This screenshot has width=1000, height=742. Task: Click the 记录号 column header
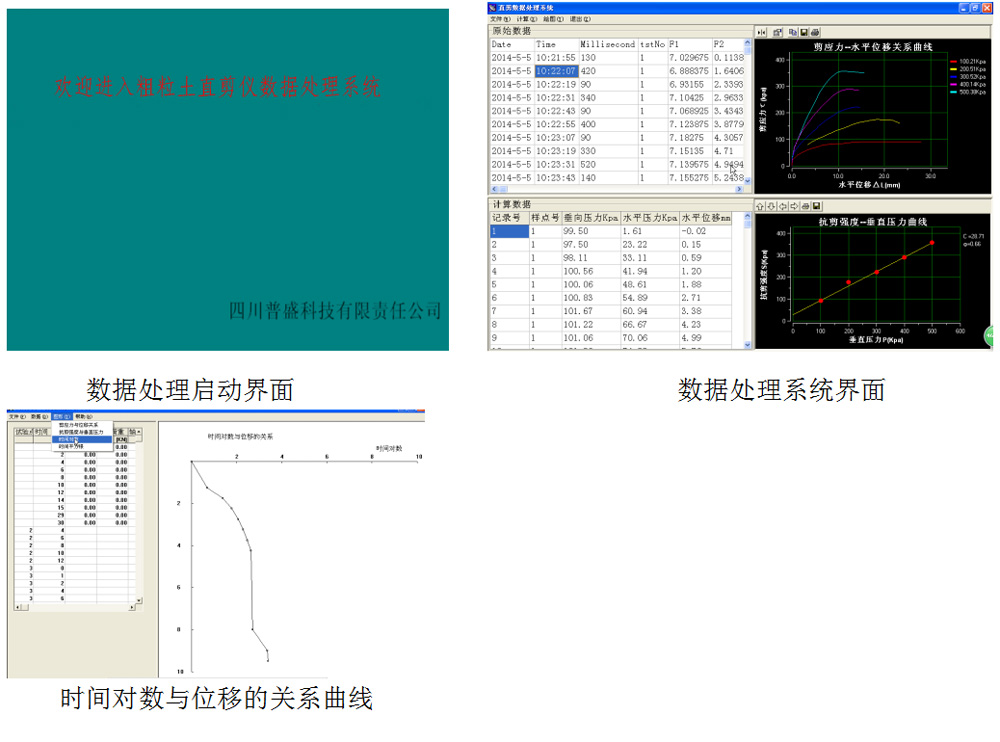click(x=510, y=218)
